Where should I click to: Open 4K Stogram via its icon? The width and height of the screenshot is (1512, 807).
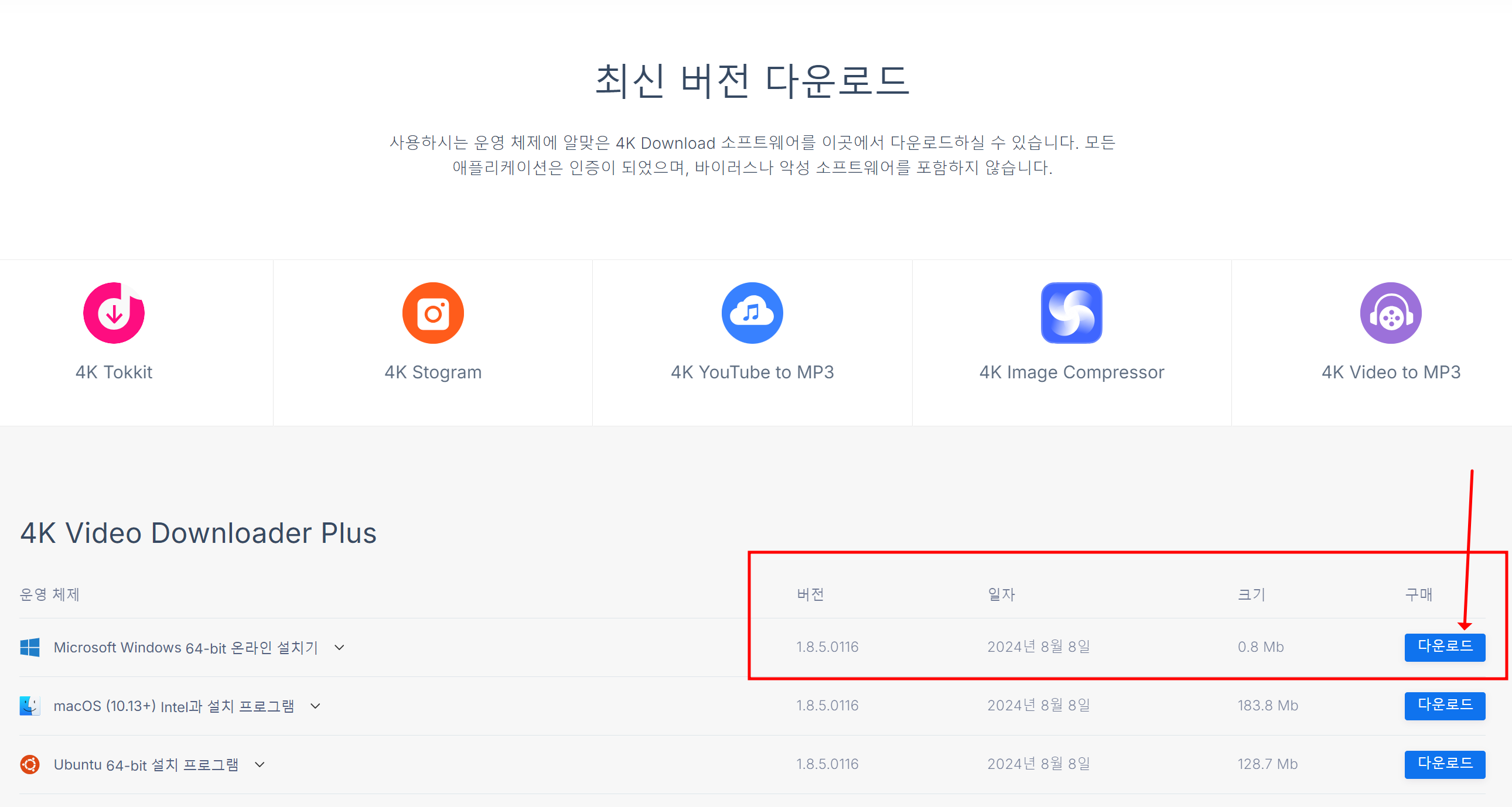tap(432, 313)
